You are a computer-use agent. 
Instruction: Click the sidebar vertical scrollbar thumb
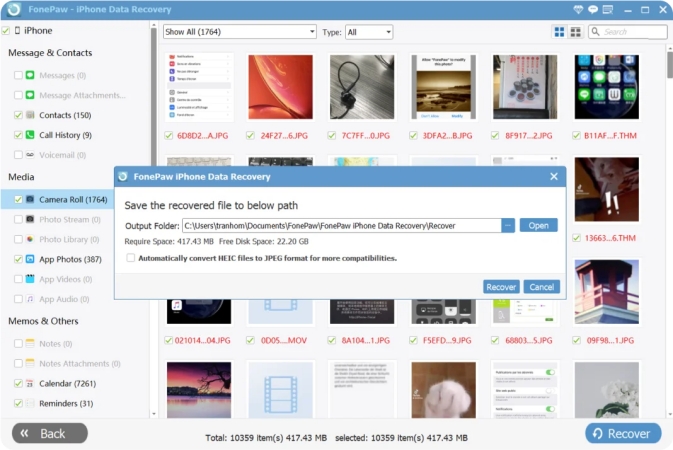(154, 97)
